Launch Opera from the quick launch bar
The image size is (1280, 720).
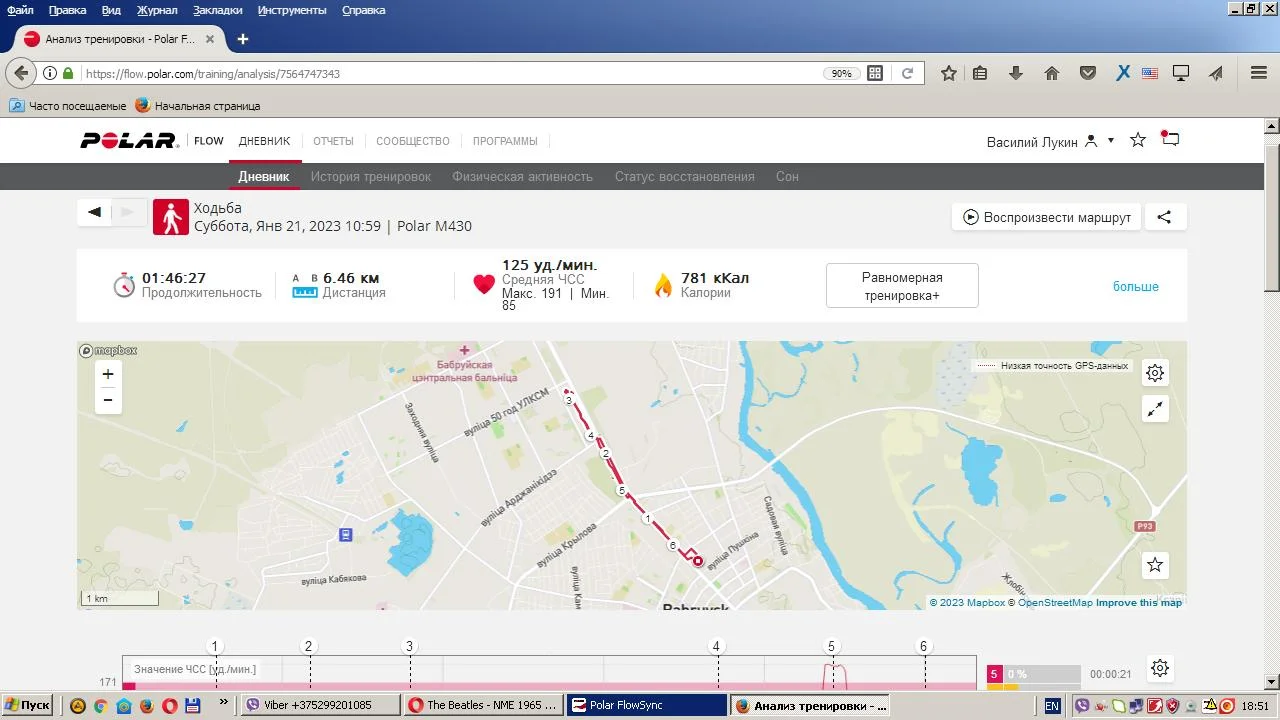169,705
